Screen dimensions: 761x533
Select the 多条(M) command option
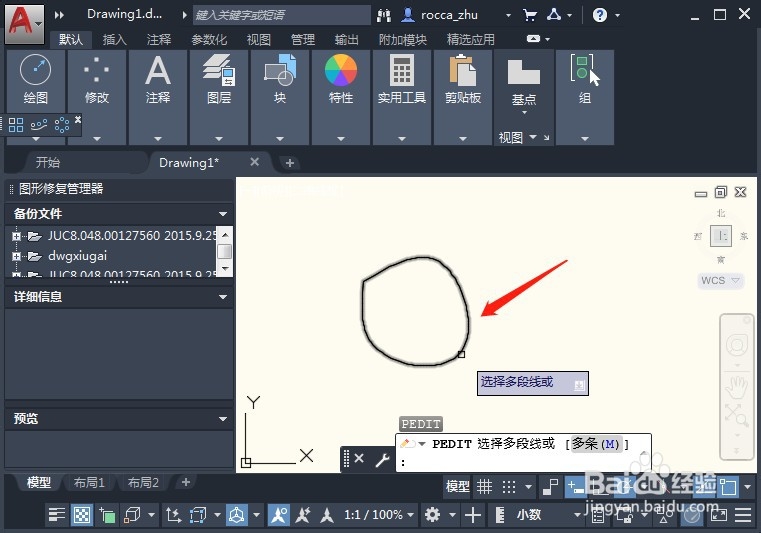pyautogui.click(x=596, y=444)
